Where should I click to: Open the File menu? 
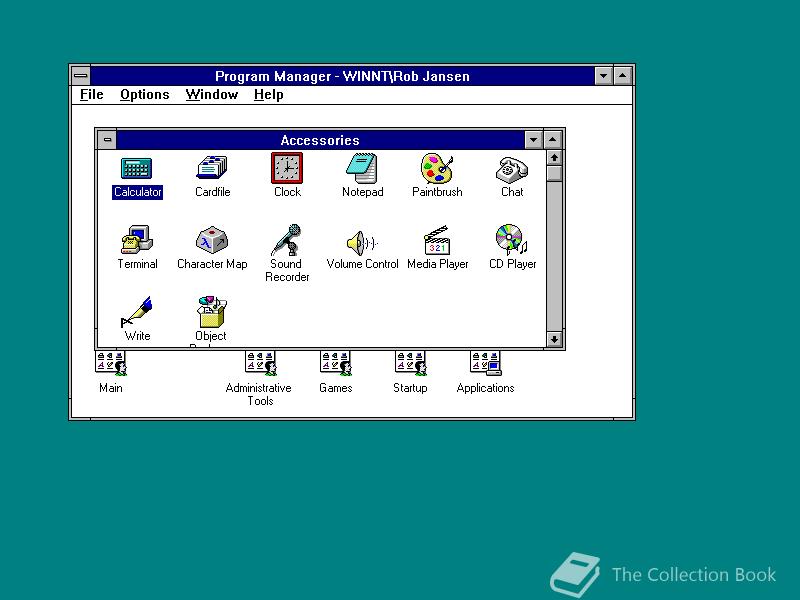click(x=92, y=95)
